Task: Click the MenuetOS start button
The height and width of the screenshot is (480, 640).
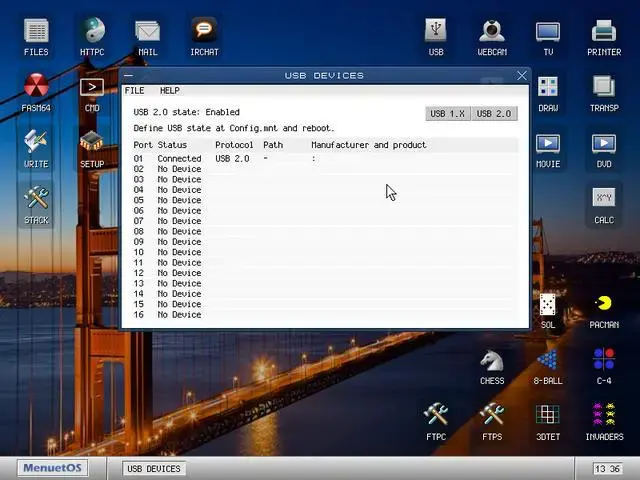Action: pyautogui.click(x=51, y=468)
